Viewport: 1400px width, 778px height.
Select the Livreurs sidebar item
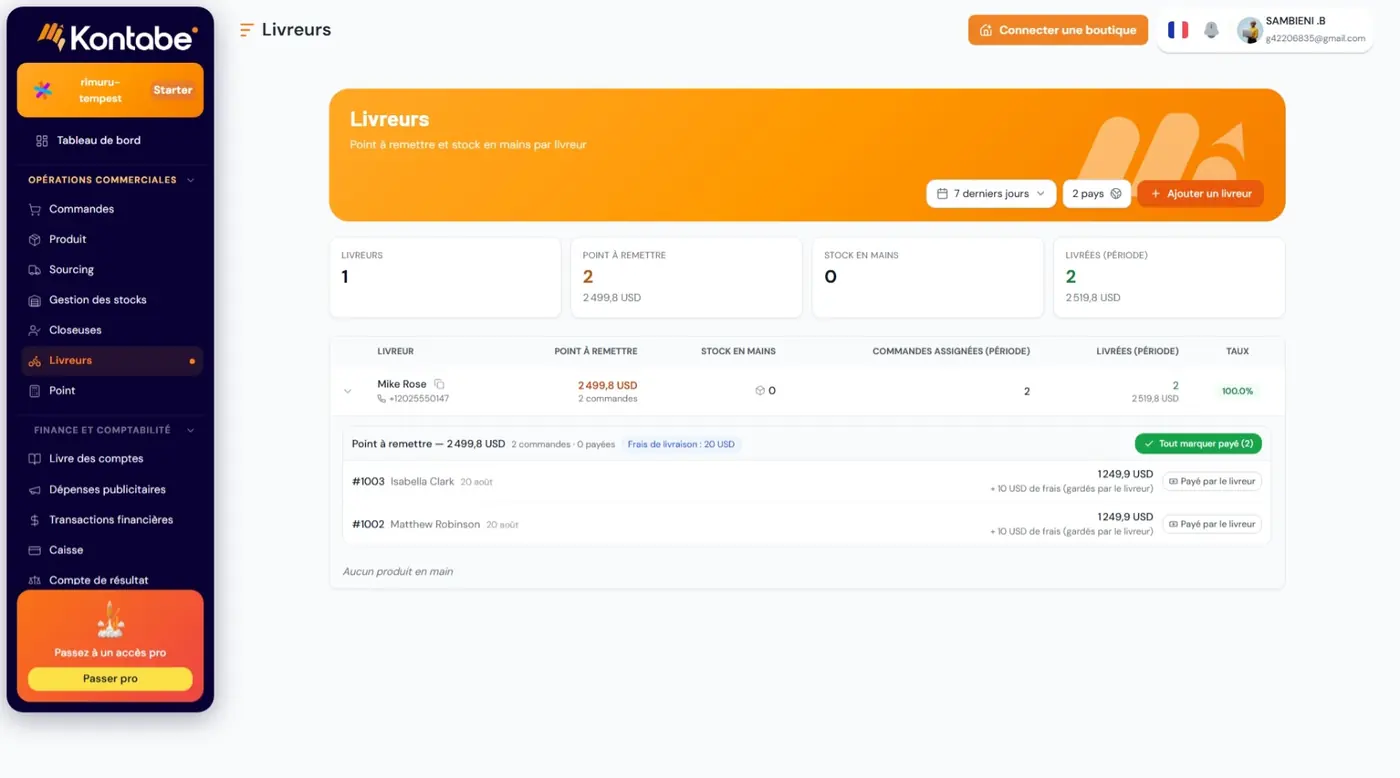pos(112,360)
